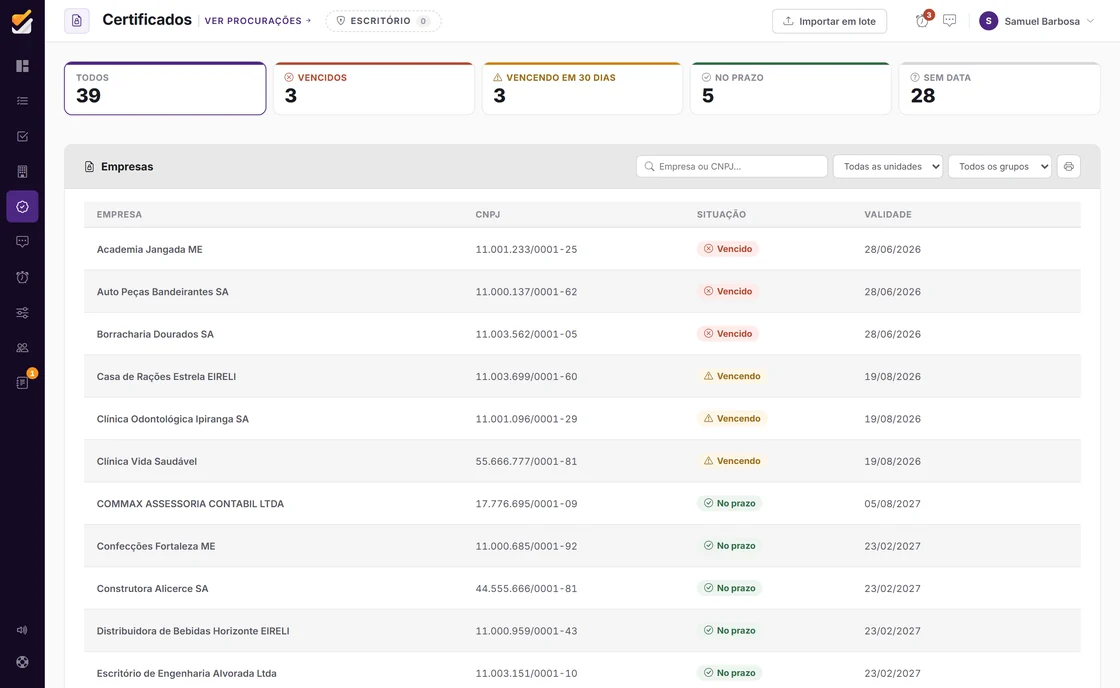Select the Vencendo em 30 dias card
This screenshot has width=1120, height=688.
[x=582, y=89]
